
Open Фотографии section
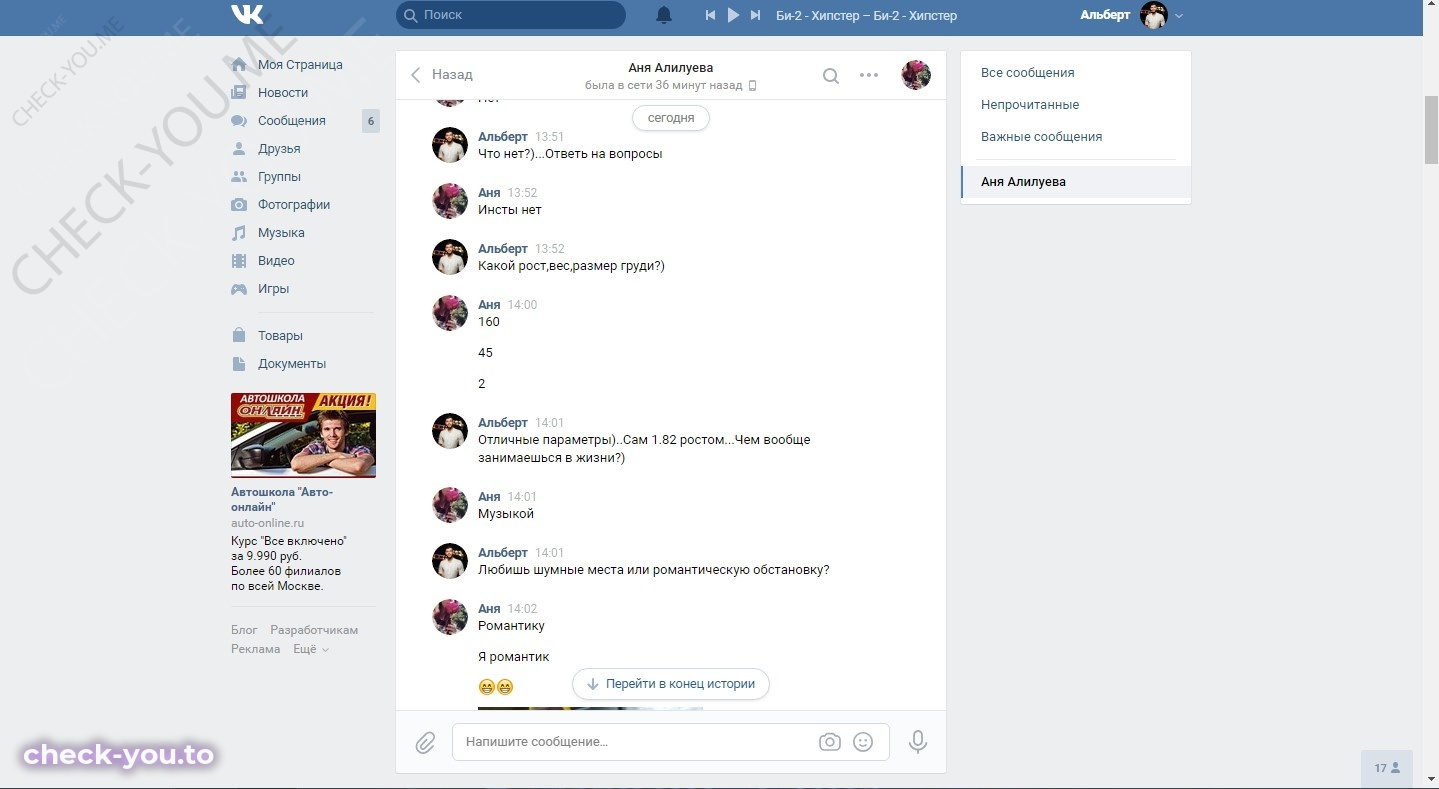[x=294, y=204]
